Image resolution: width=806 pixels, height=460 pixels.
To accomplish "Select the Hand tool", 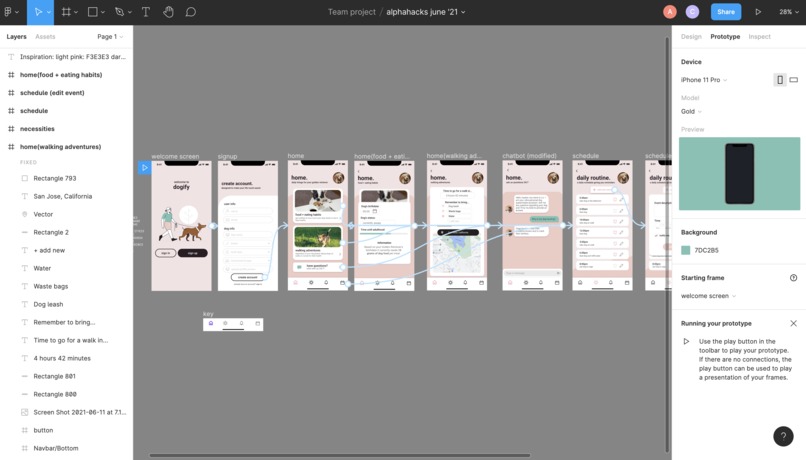I will 168,12.
